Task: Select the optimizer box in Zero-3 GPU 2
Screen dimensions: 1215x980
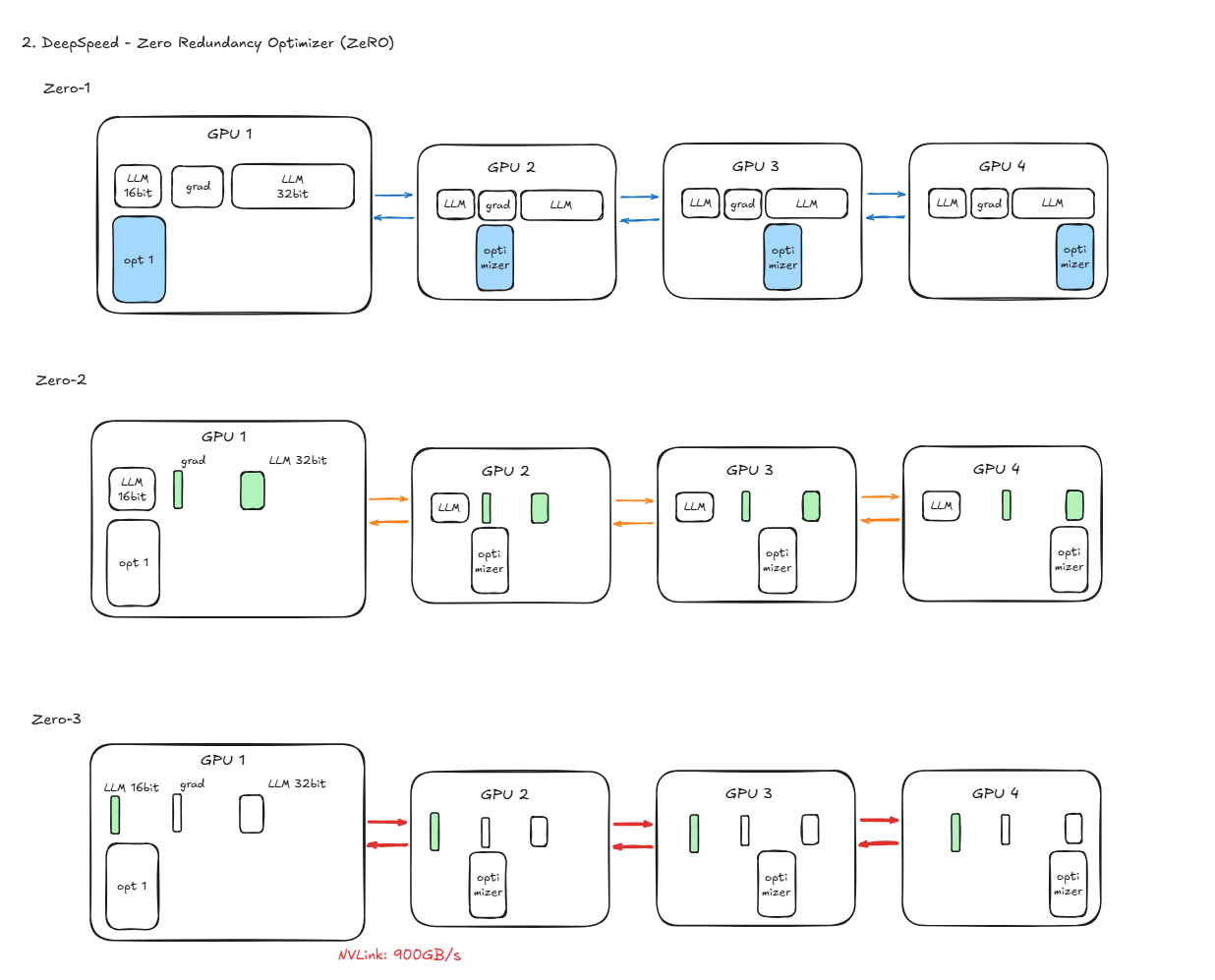Action: click(x=488, y=885)
